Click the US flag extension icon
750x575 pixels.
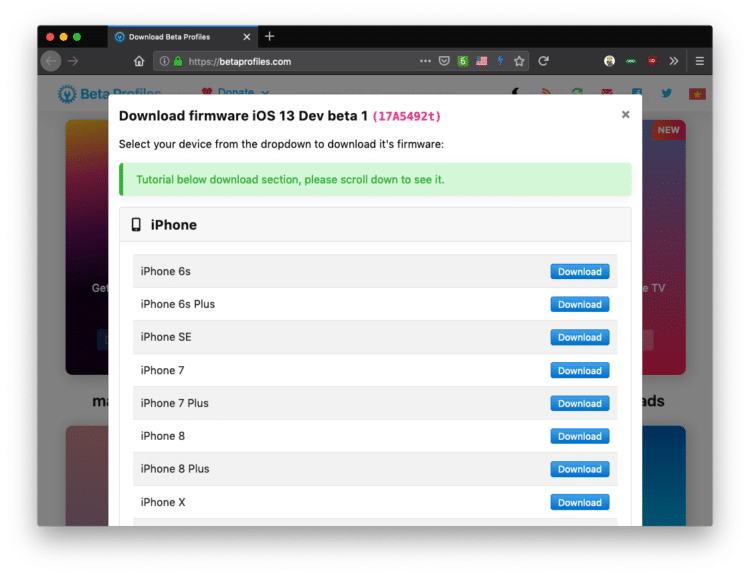[482, 61]
